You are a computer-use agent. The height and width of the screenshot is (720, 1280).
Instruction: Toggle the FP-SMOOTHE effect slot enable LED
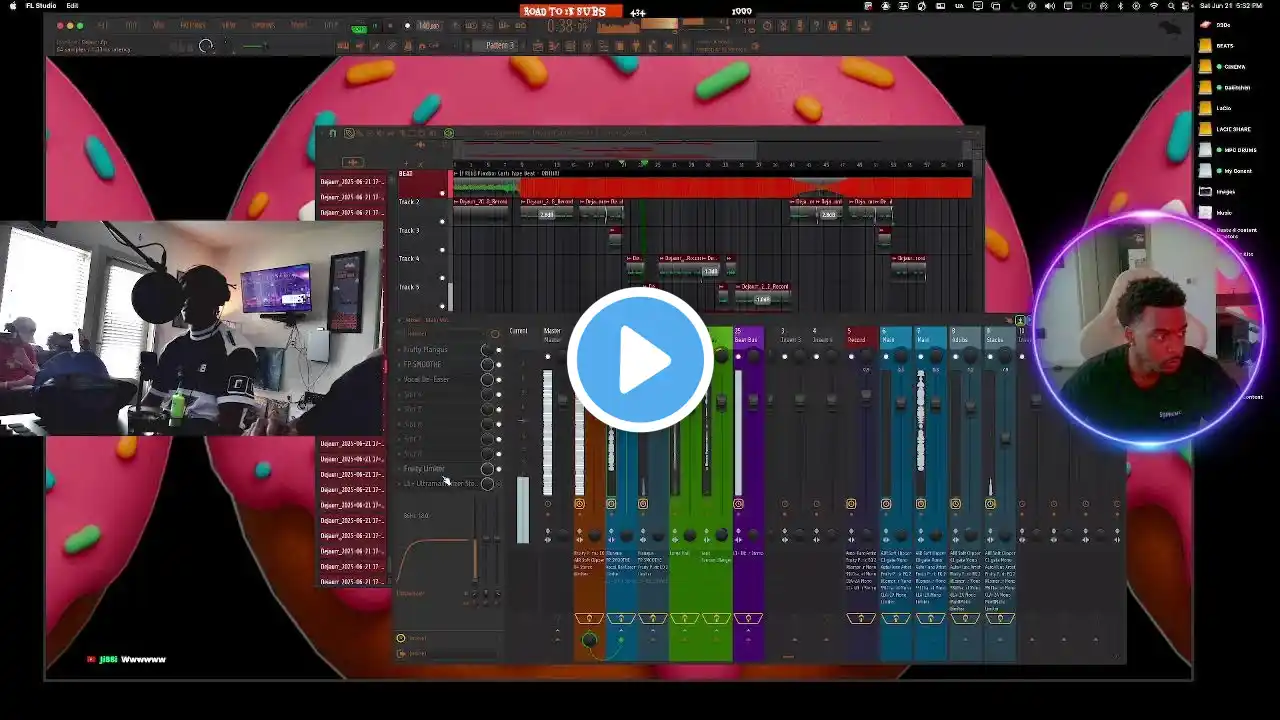coord(499,365)
